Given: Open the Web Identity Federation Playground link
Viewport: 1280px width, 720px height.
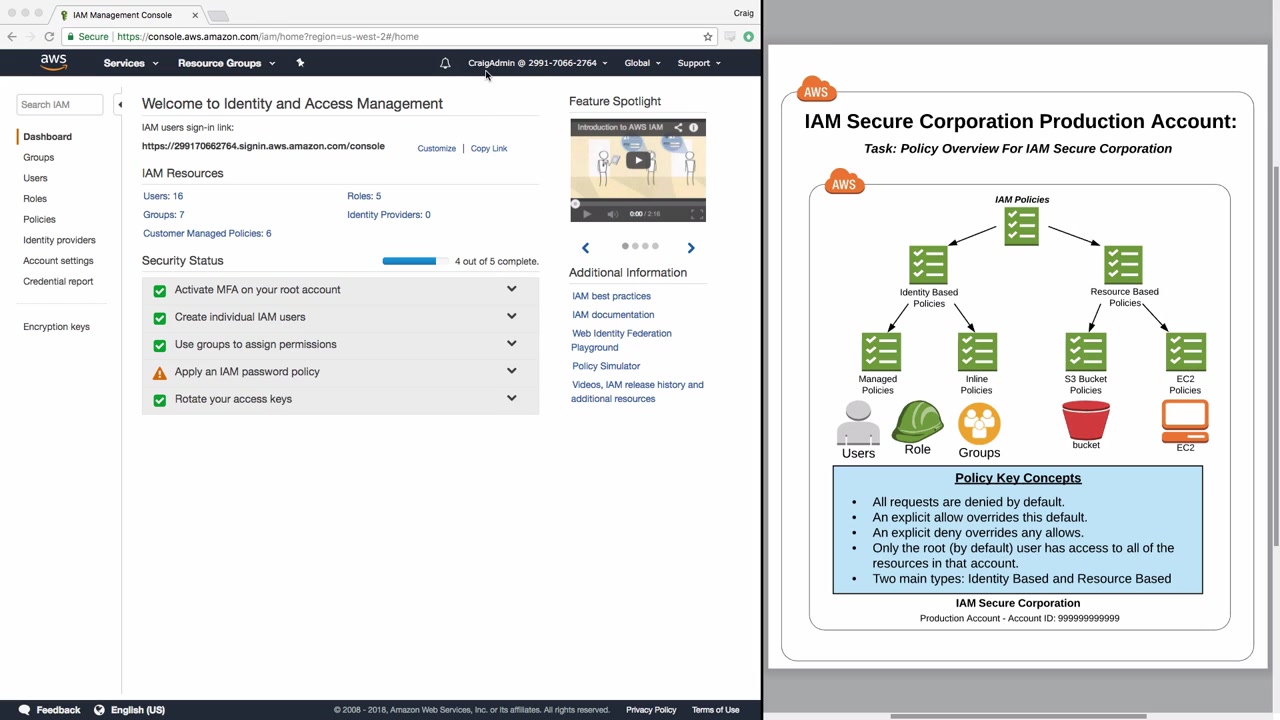Looking at the screenshot, I should [x=621, y=340].
